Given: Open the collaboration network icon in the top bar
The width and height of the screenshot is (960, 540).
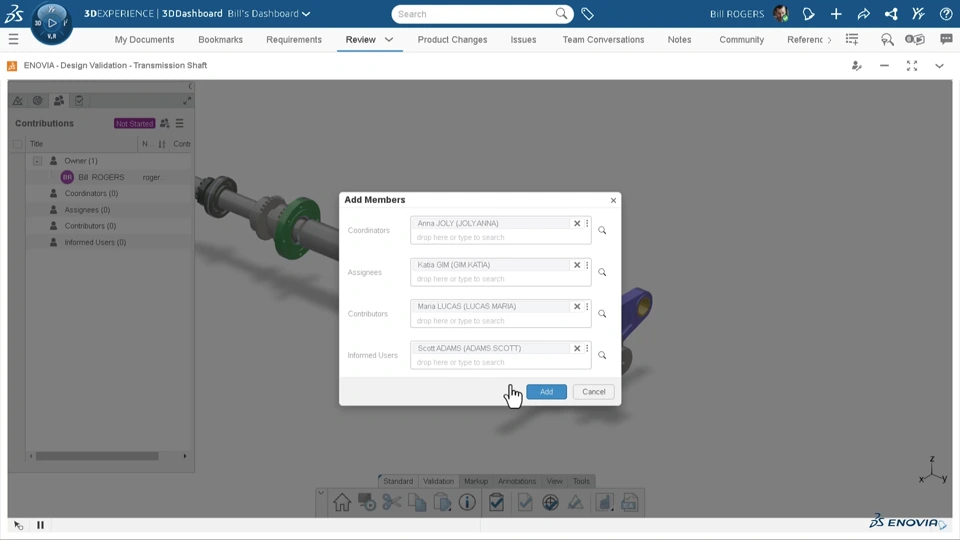Looking at the screenshot, I should coord(891,13).
